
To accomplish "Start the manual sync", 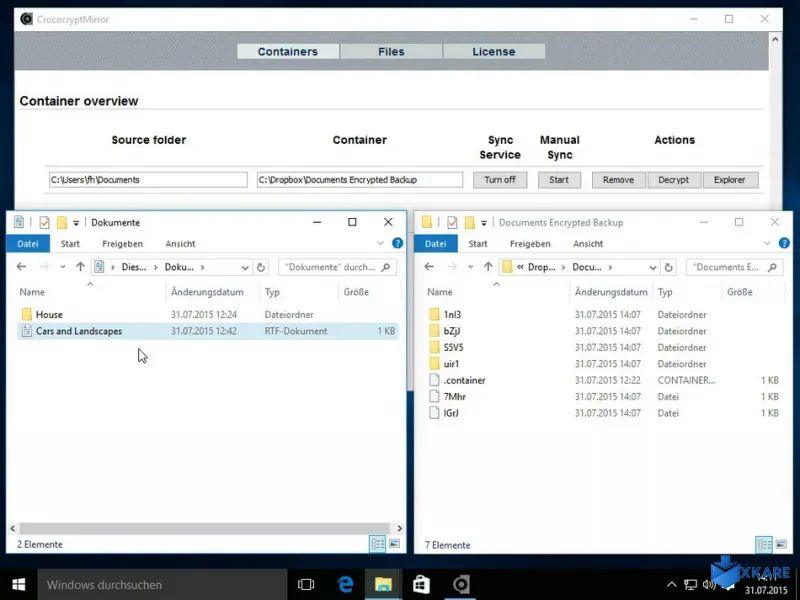I will coord(559,180).
